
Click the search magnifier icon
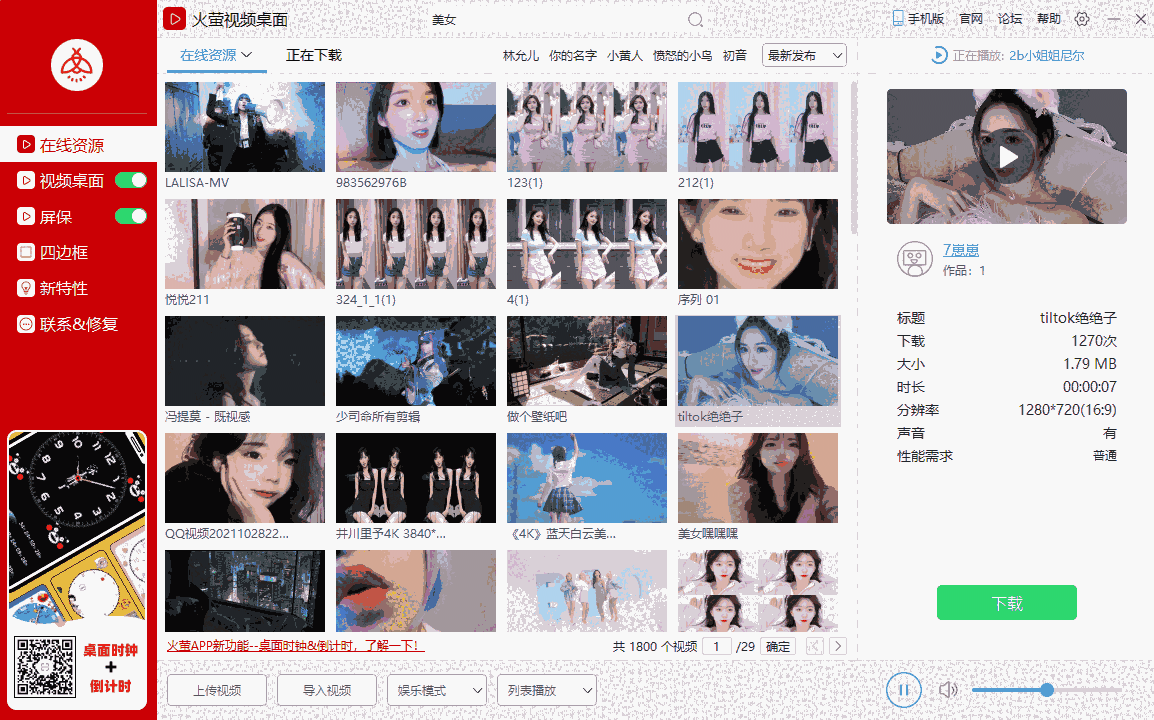[696, 19]
